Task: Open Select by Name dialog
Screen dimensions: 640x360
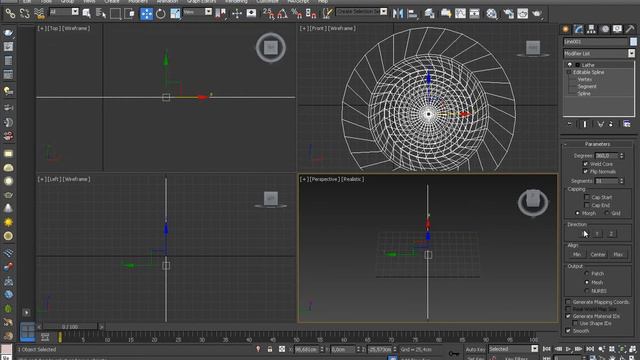Action: [x=100, y=13]
